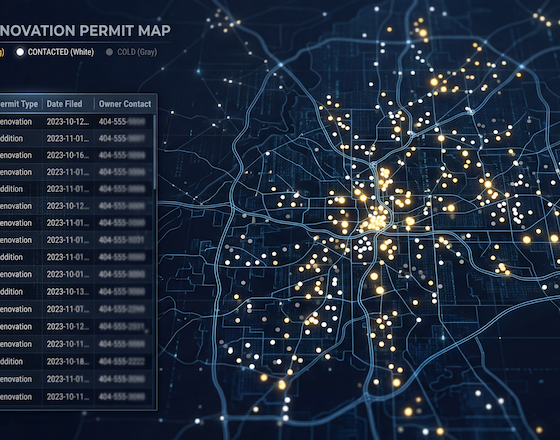Click the permit table's vertical scrollbar thumb
560x440 pixels.
coord(155,152)
